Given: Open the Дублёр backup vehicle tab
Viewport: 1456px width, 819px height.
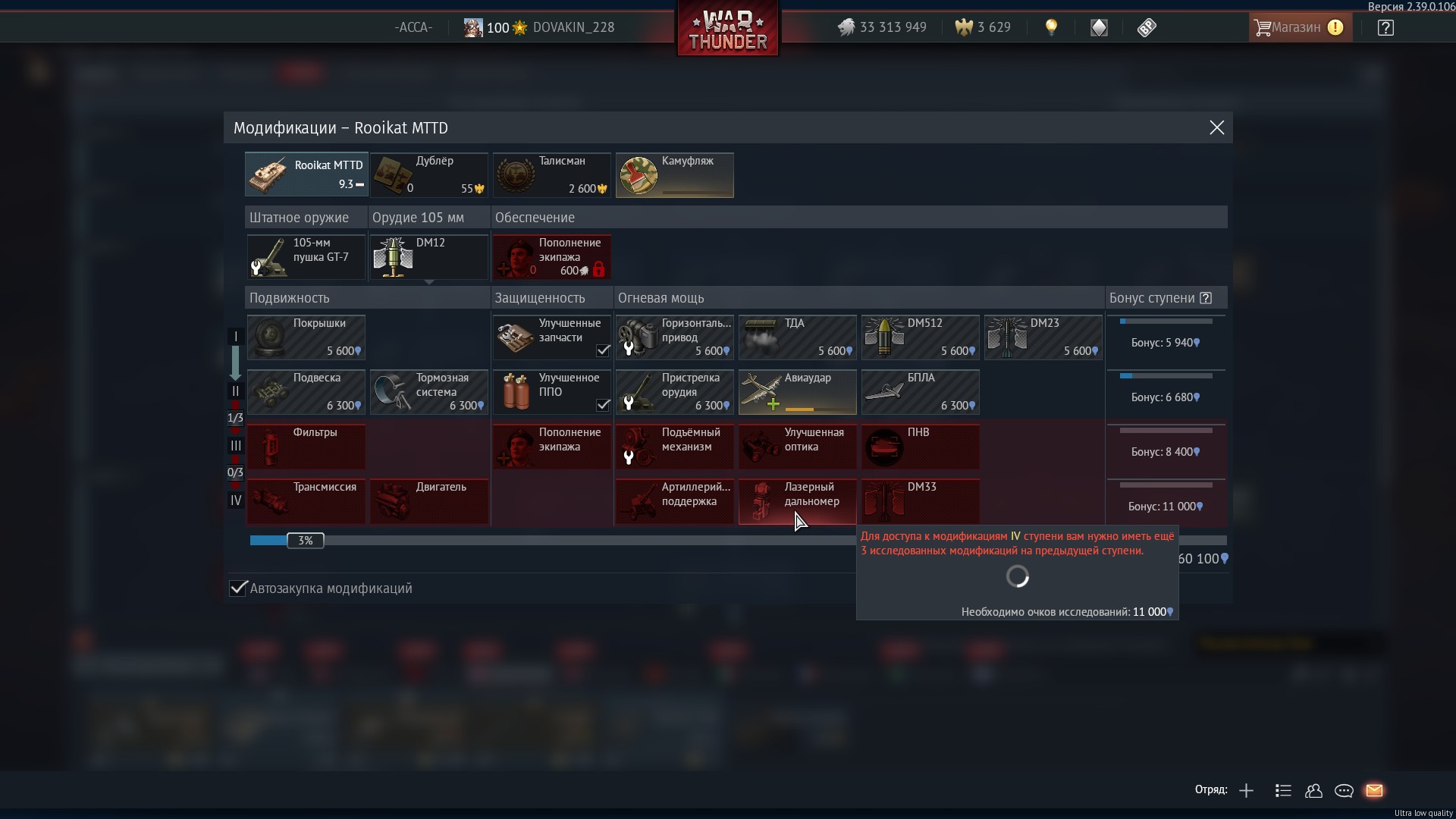Looking at the screenshot, I should 429,175.
